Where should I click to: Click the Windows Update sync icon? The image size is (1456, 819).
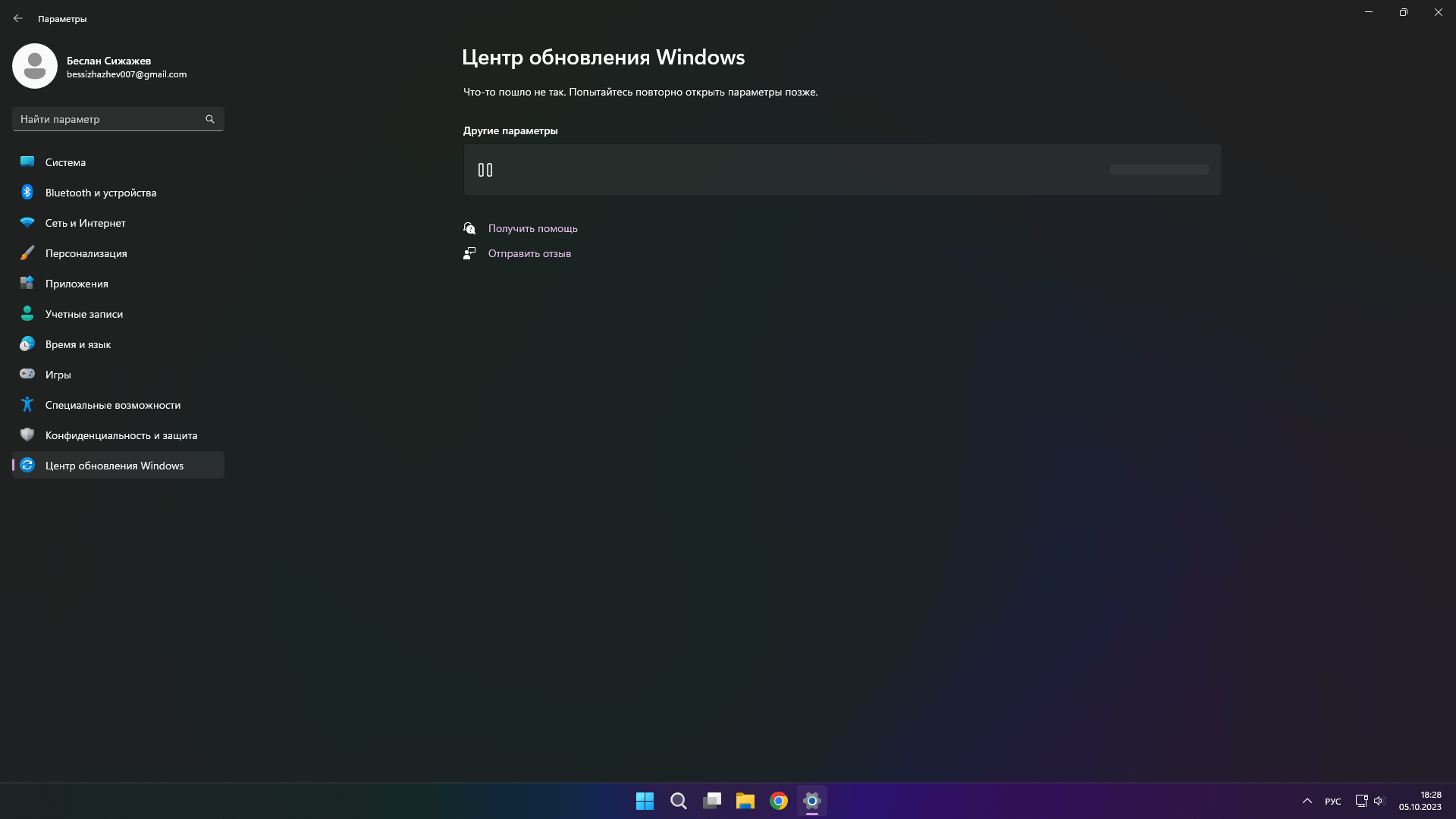point(27,465)
